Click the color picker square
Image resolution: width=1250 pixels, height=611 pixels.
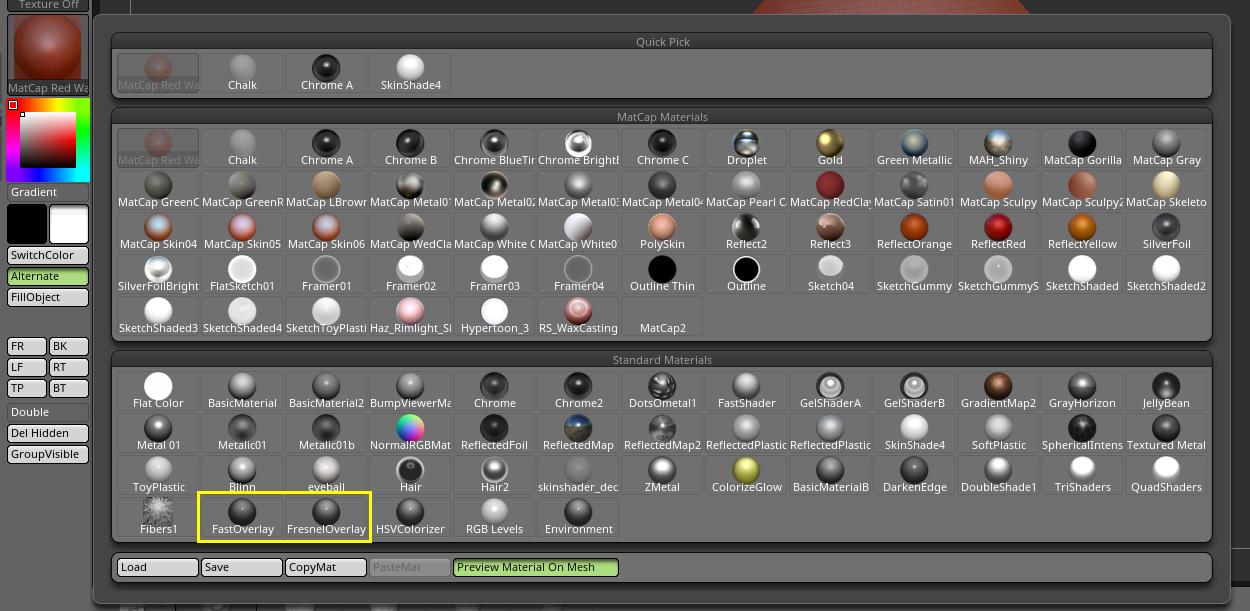click(x=48, y=139)
